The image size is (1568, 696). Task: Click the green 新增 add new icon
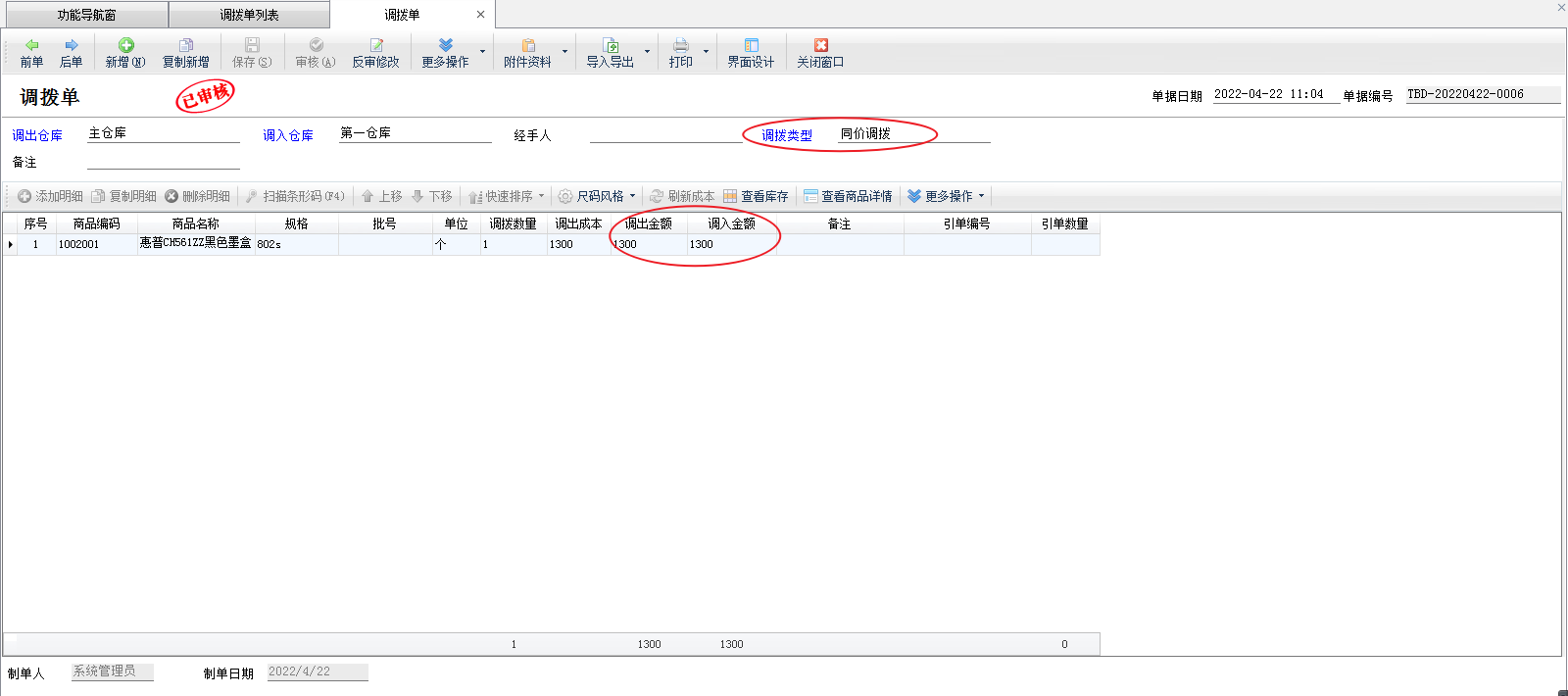(125, 45)
